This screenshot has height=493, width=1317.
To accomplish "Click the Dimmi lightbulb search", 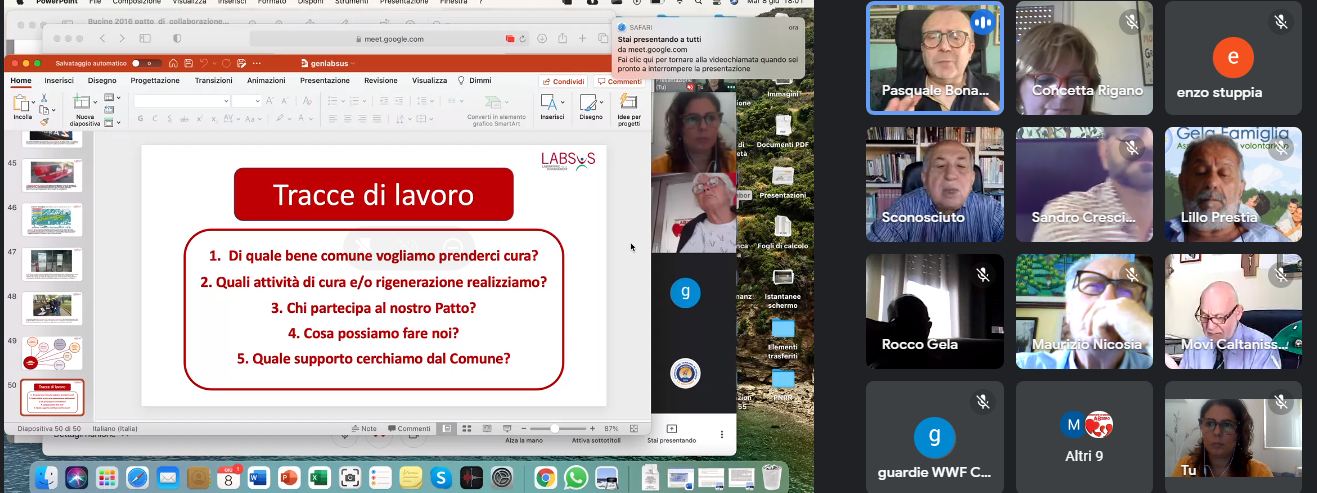I will pyautogui.click(x=475, y=81).
